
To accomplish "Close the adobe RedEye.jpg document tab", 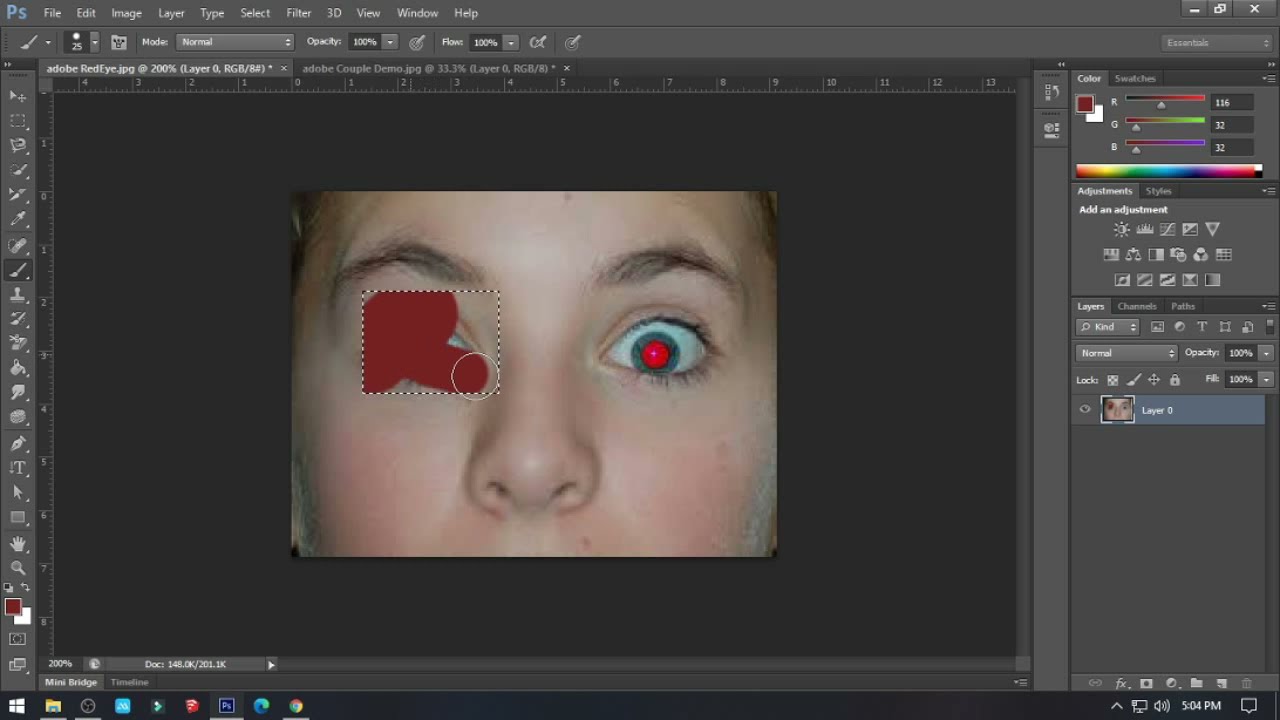I will click(x=284, y=68).
